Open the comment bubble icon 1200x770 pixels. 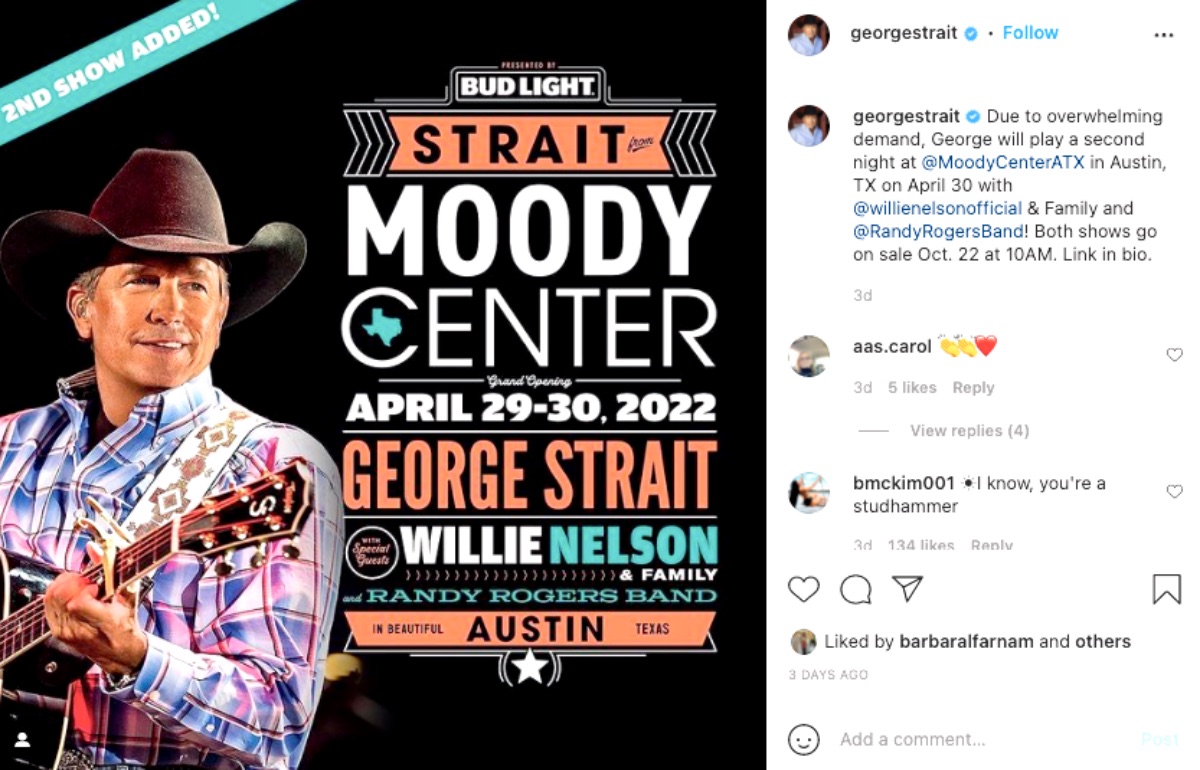pyautogui.click(x=856, y=589)
